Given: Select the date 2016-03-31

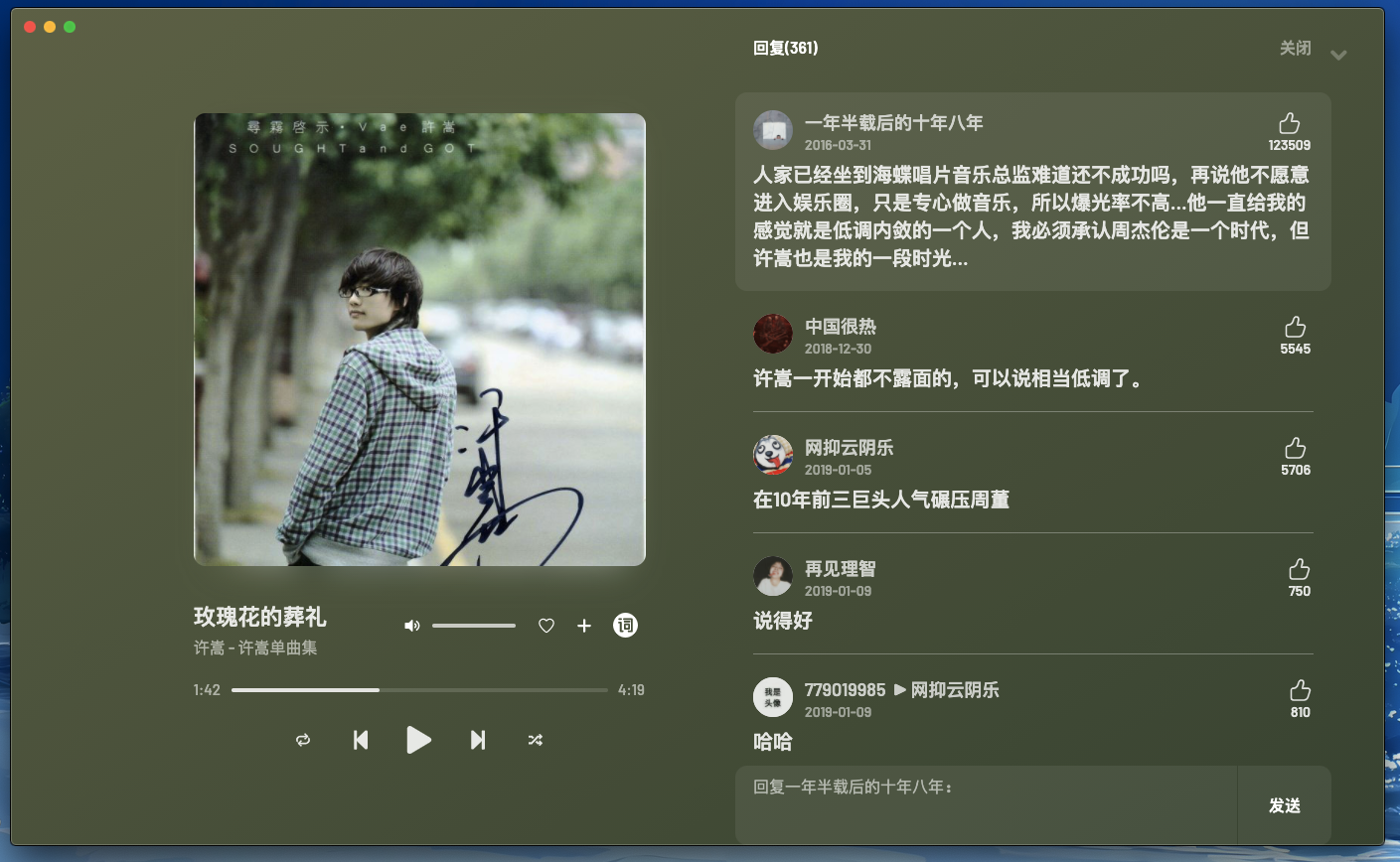Looking at the screenshot, I should (x=838, y=145).
